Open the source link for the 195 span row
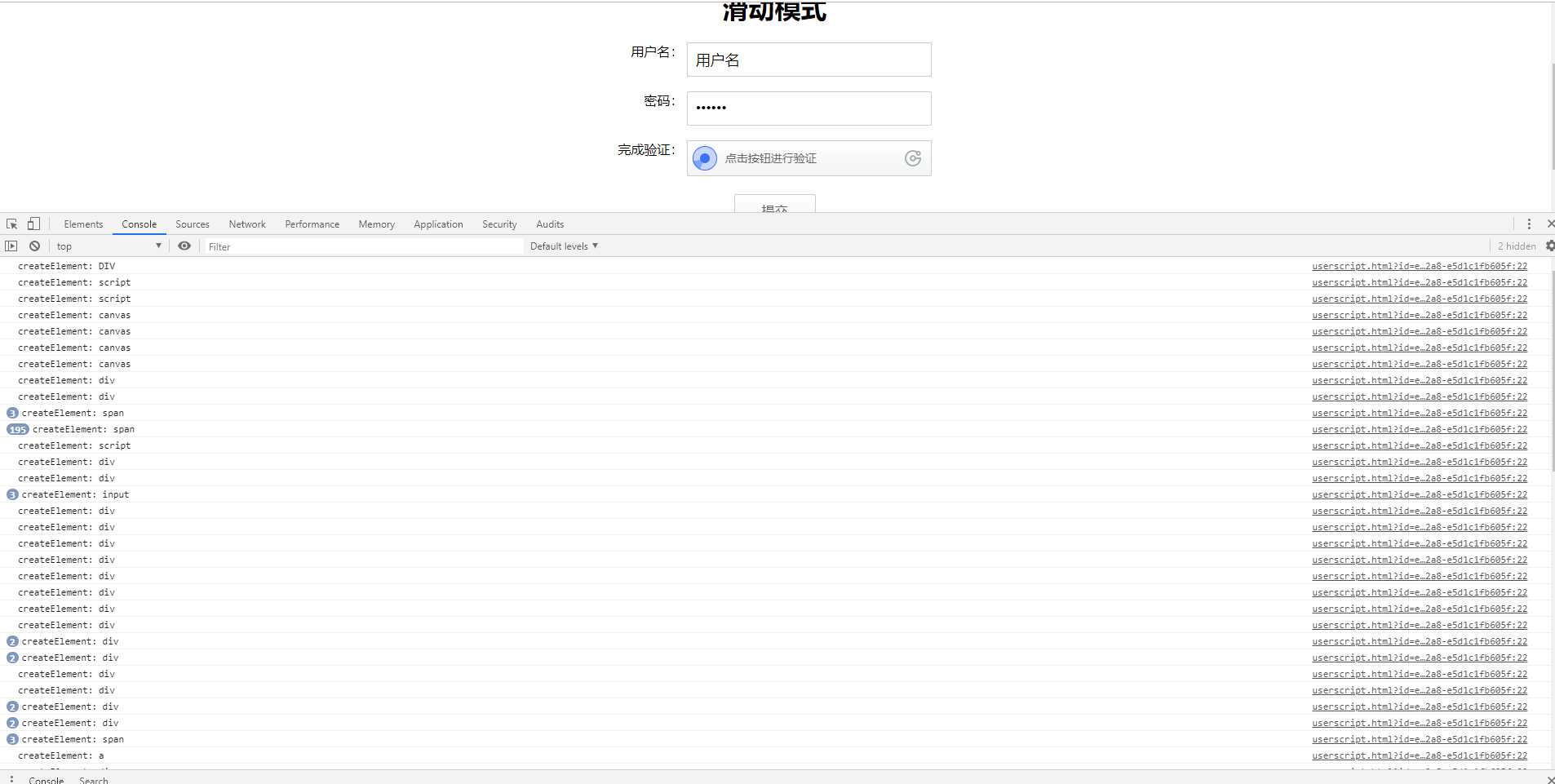The height and width of the screenshot is (784, 1555). (x=1420, y=429)
